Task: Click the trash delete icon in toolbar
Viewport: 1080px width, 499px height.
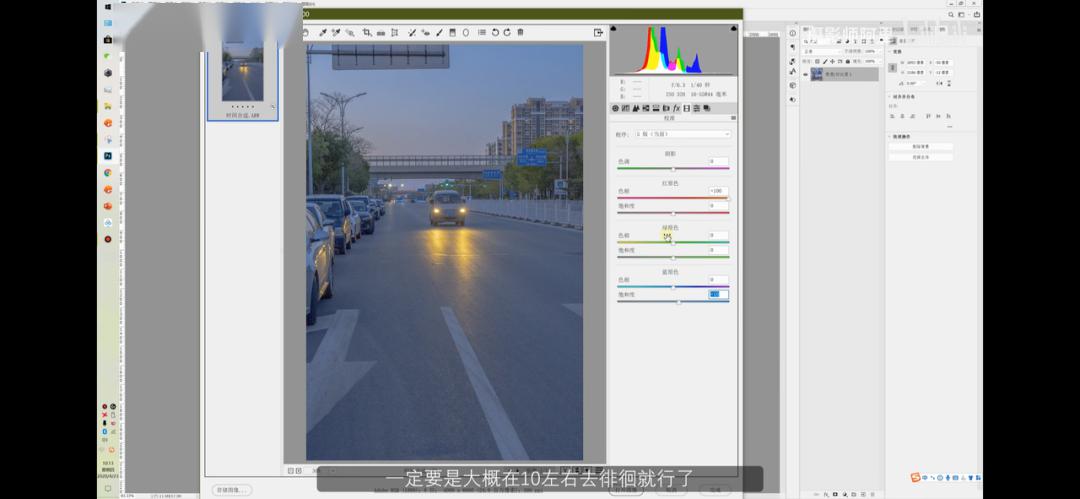Action: 520,32
